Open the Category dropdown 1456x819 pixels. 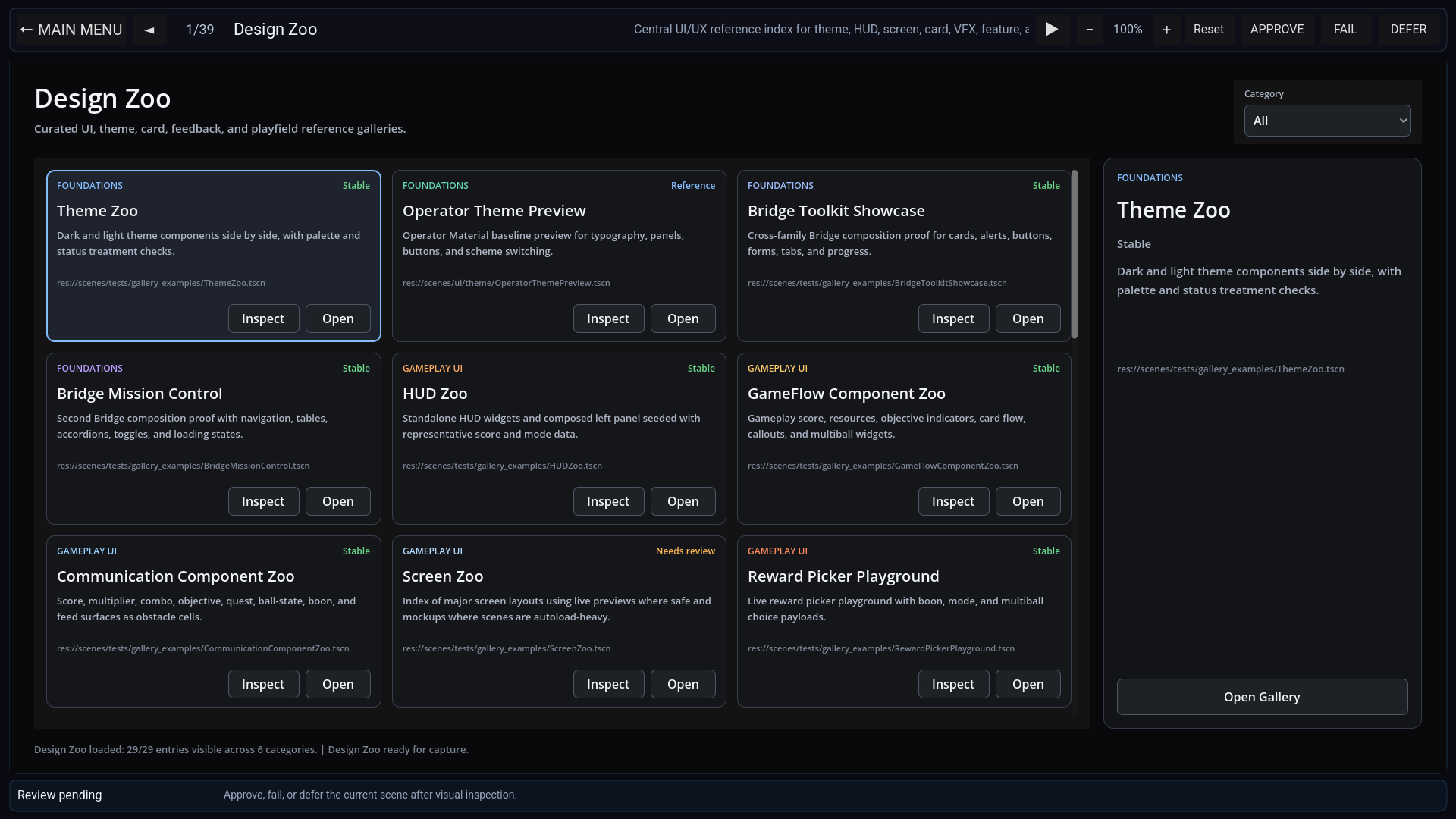click(x=1327, y=121)
